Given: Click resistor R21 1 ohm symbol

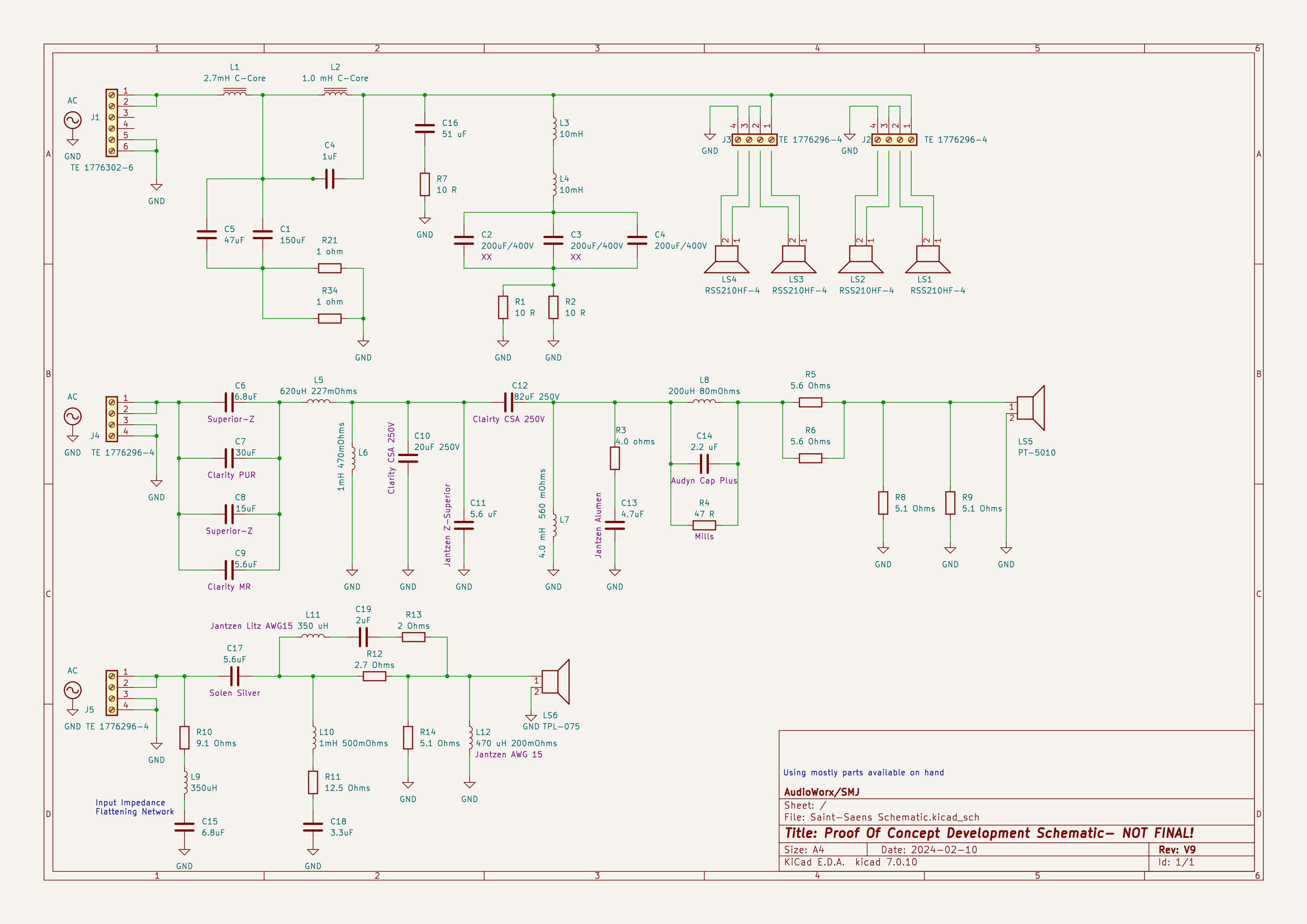Looking at the screenshot, I should (x=329, y=268).
